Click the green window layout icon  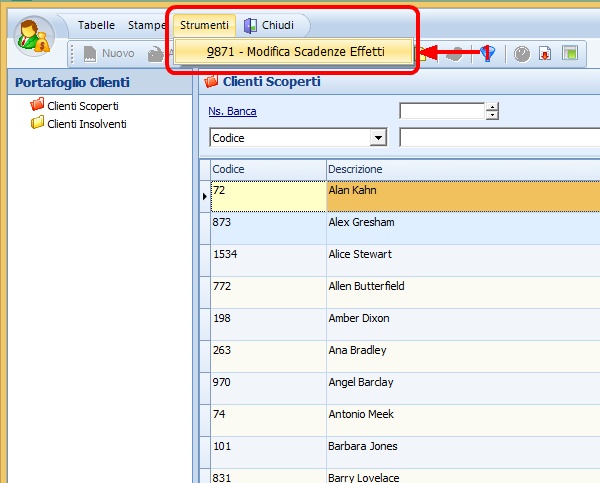coord(569,54)
